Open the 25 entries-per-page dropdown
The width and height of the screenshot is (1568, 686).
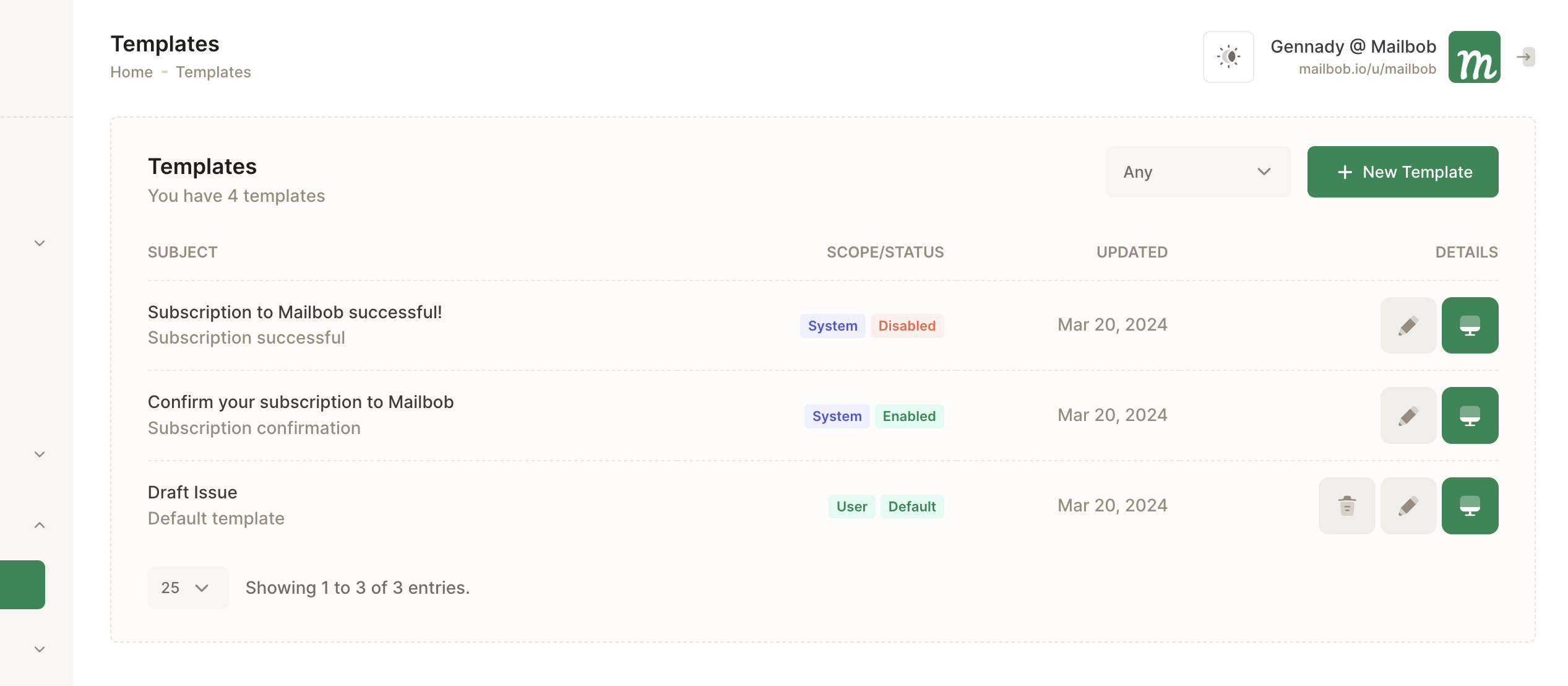click(187, 588)
